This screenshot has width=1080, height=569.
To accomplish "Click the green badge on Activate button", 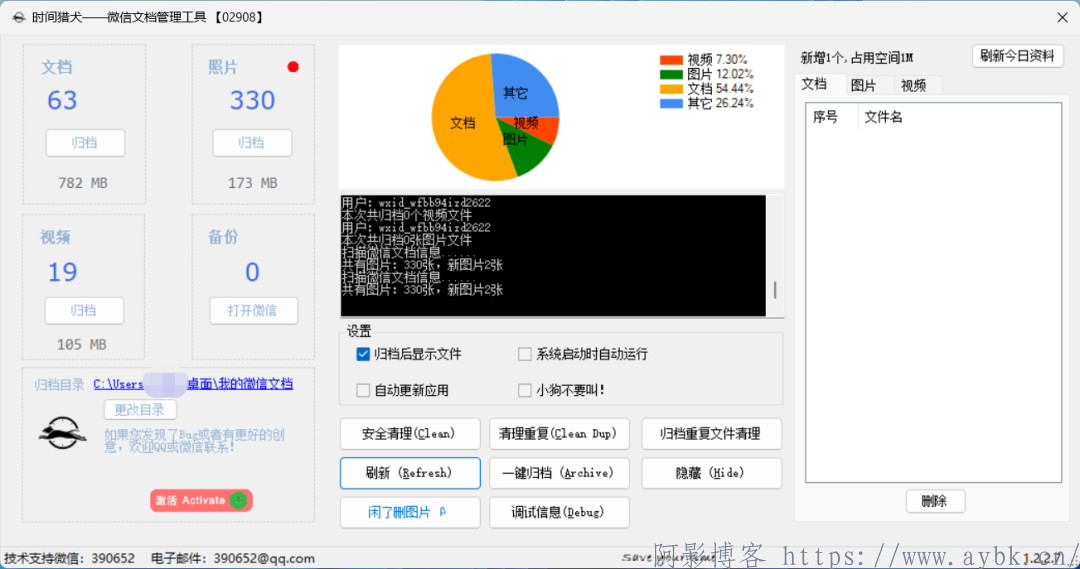I will [238, 500].
